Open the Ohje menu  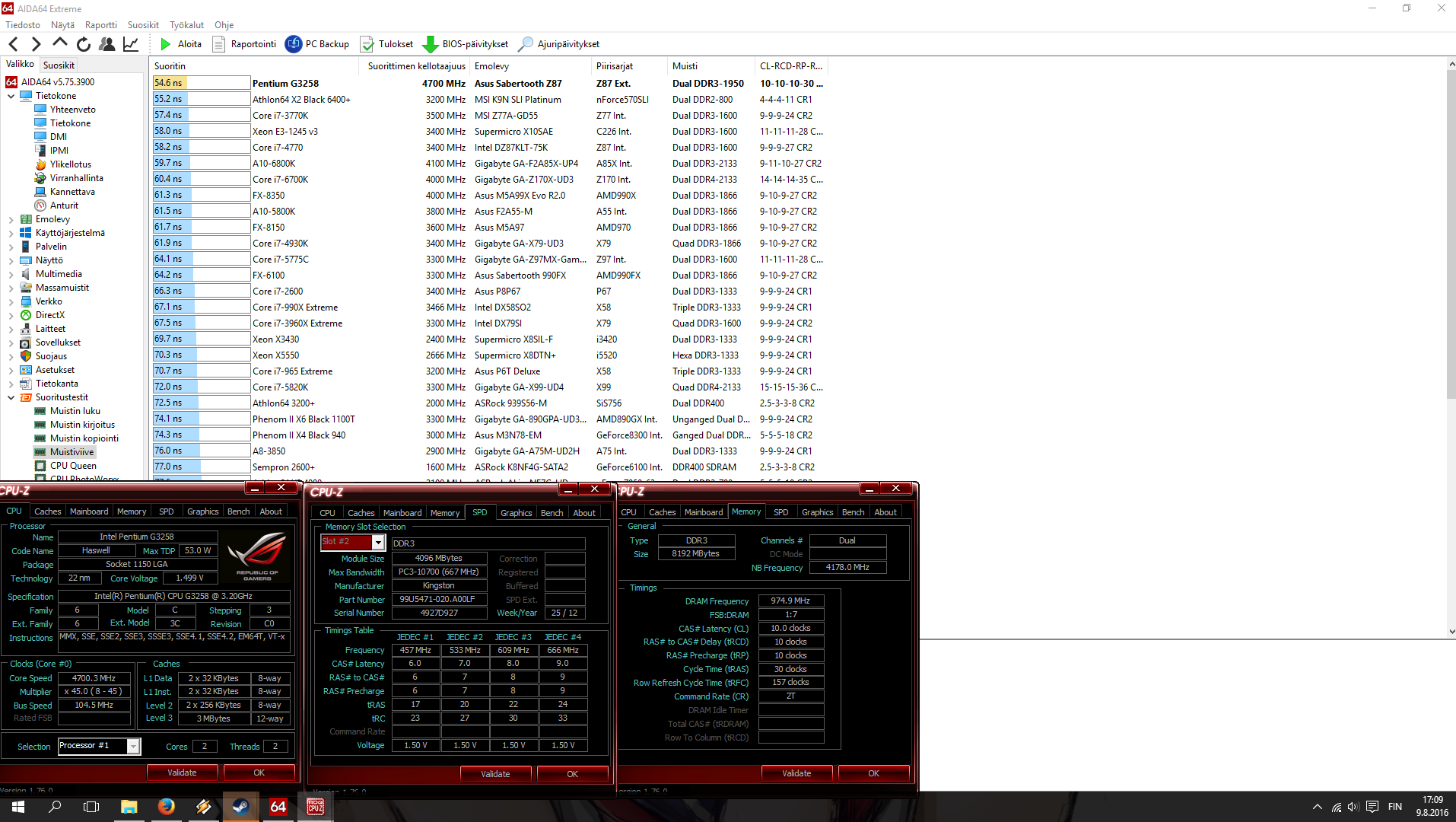click(224, 25)
